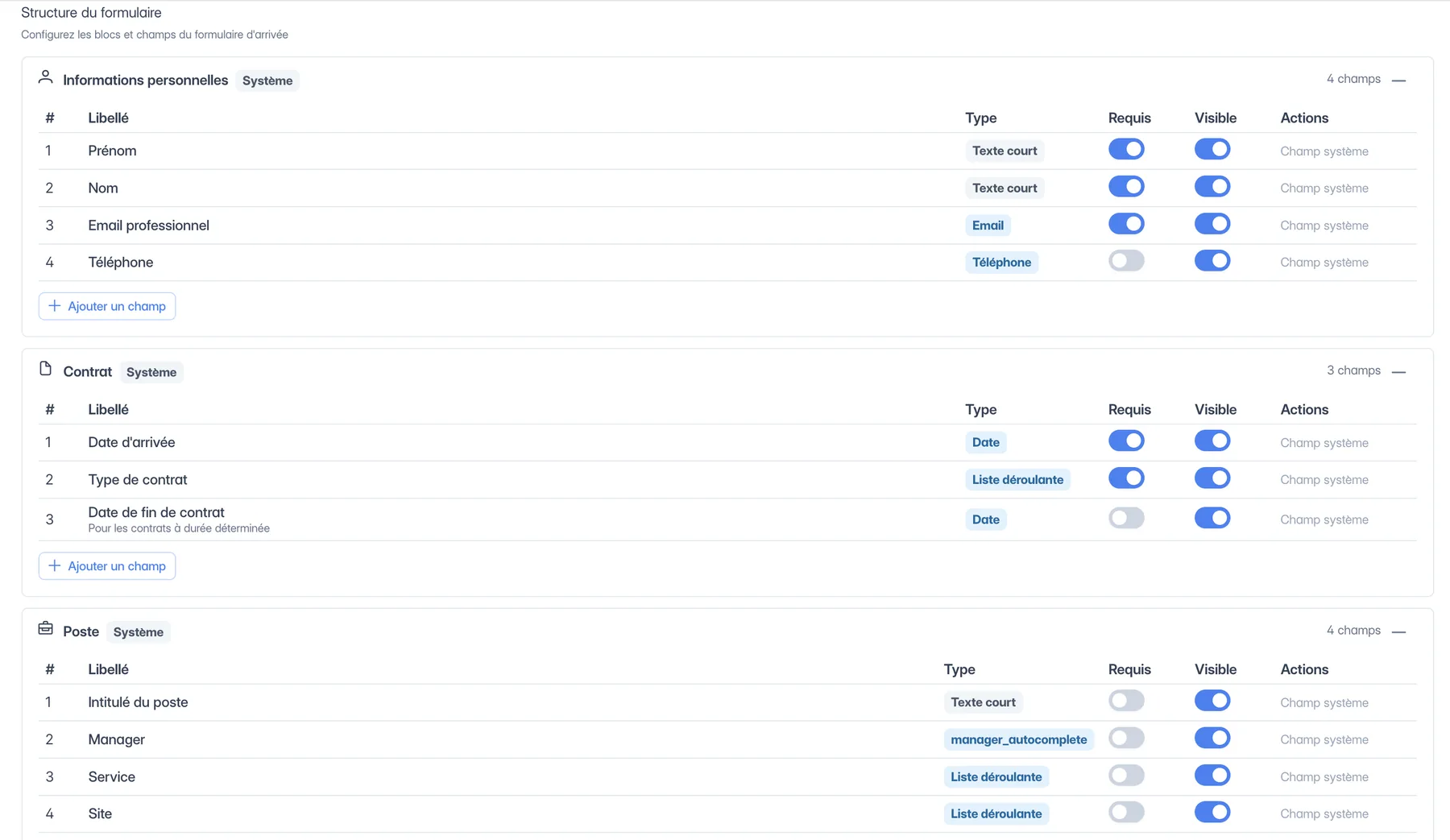The height and width of the screenshot is (840, 1450).
Task: Toggle Visible for Date d'arrivée
Action: pos(1212,441)
